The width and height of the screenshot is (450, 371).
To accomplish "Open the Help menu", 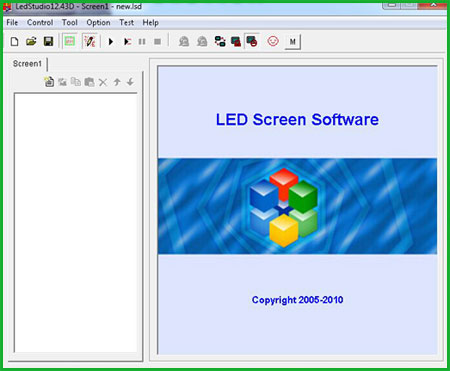I will pyautogui.click(x=151, y=23).
